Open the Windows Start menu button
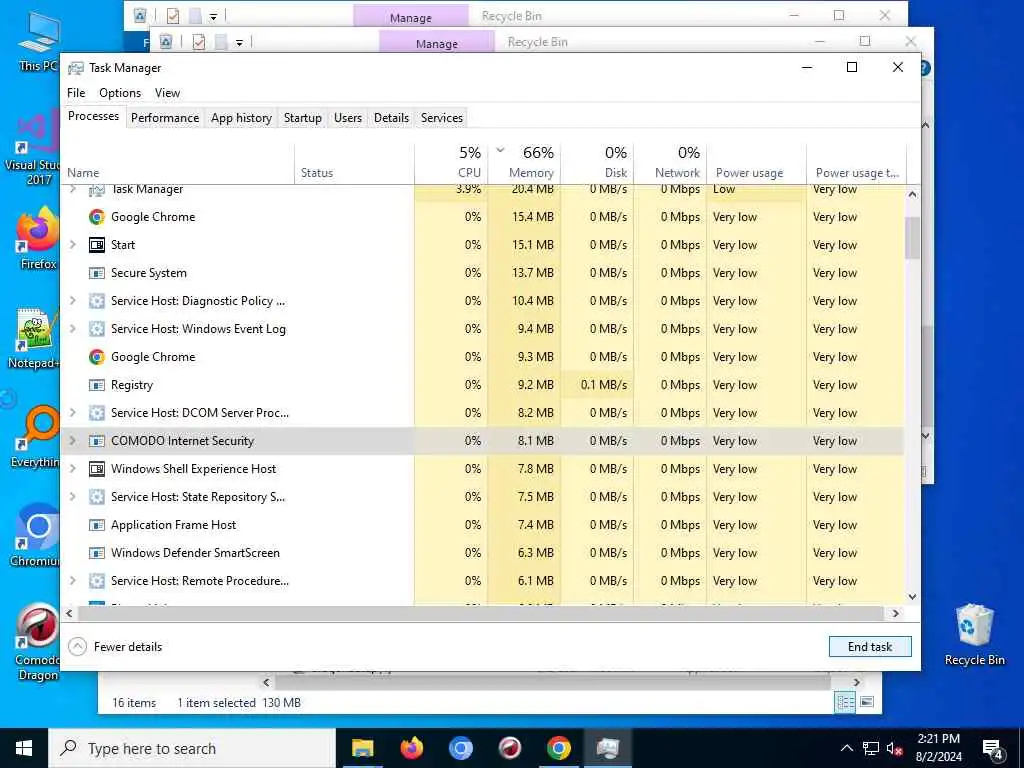 [24, 748]
